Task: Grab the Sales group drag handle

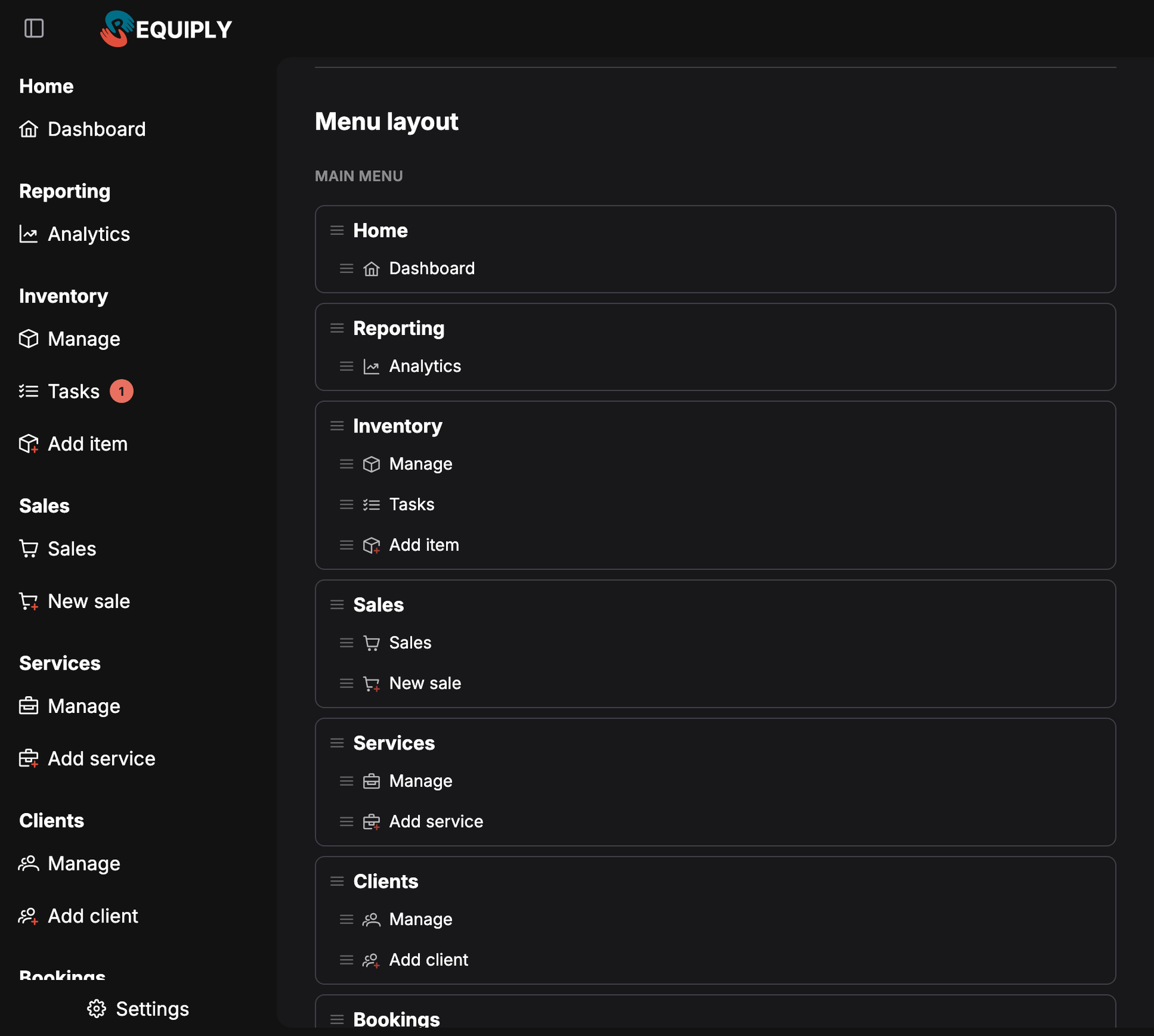Action: [337, 605]
